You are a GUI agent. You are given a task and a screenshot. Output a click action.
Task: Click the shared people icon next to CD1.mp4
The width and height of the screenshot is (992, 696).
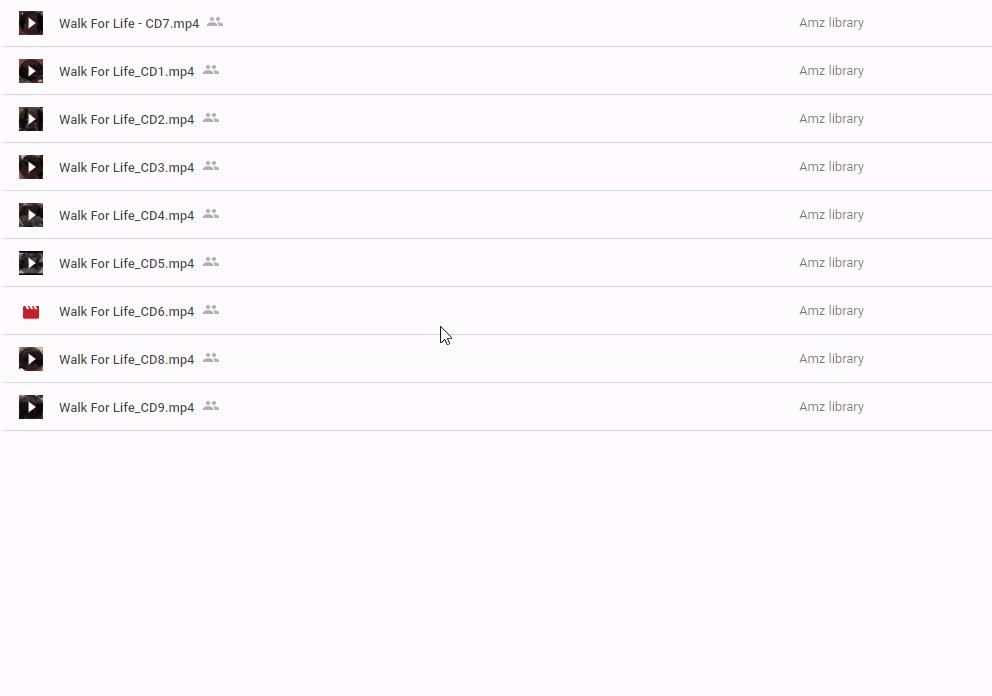coord(211,70)
